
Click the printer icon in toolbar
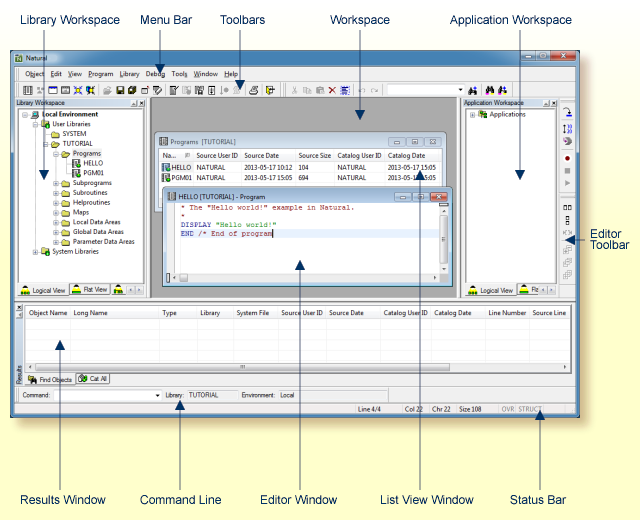point(254,90)
